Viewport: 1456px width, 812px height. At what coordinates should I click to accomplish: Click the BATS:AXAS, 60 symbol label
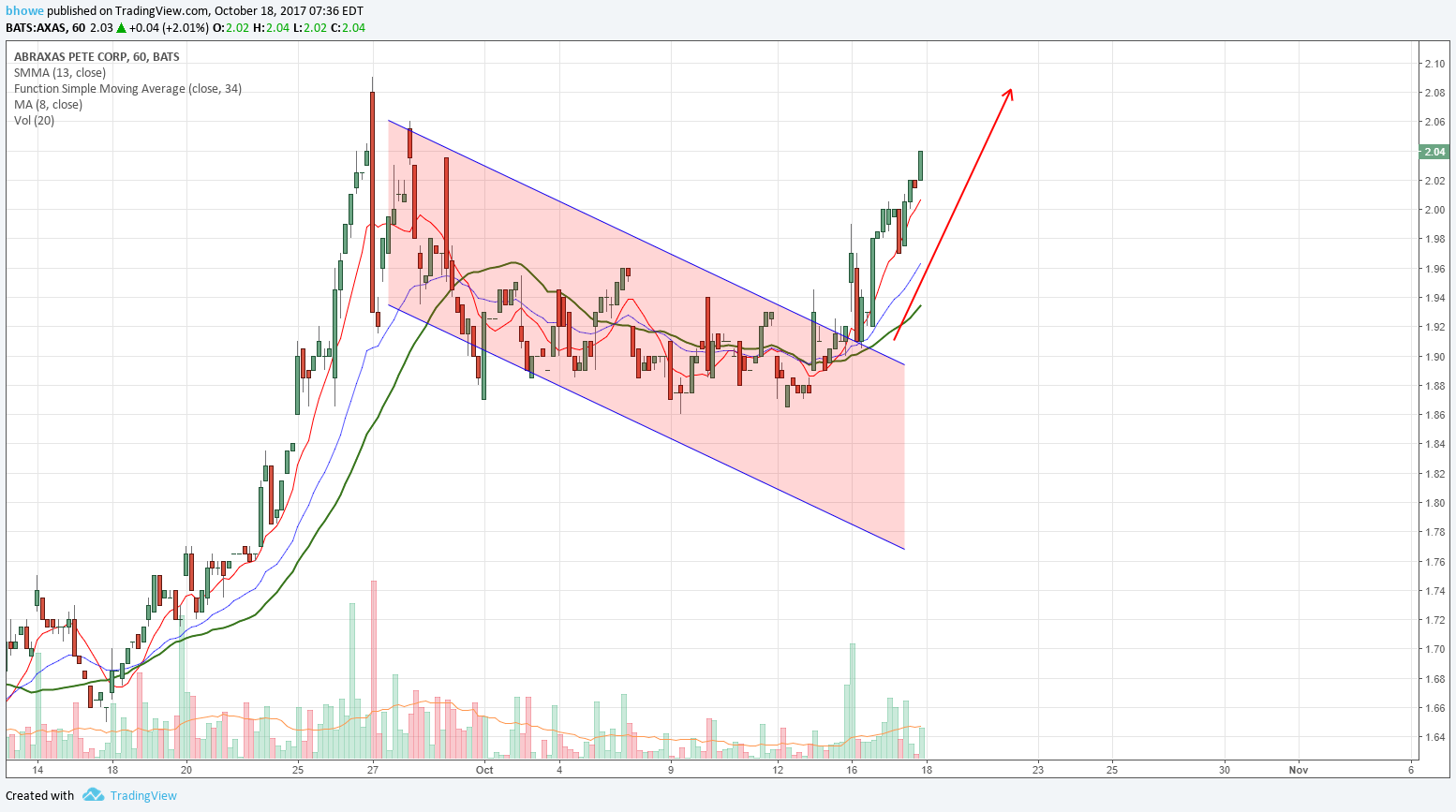coord(46,28)
